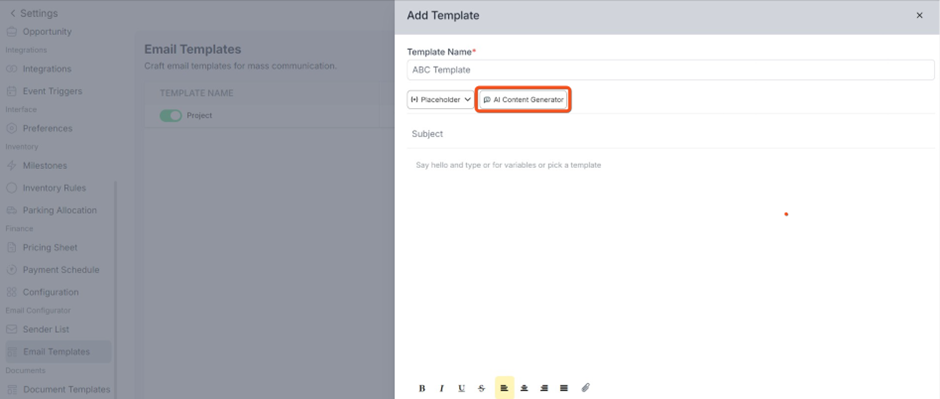Apply bold formatting in the editor toolbar

pos(422,388)
